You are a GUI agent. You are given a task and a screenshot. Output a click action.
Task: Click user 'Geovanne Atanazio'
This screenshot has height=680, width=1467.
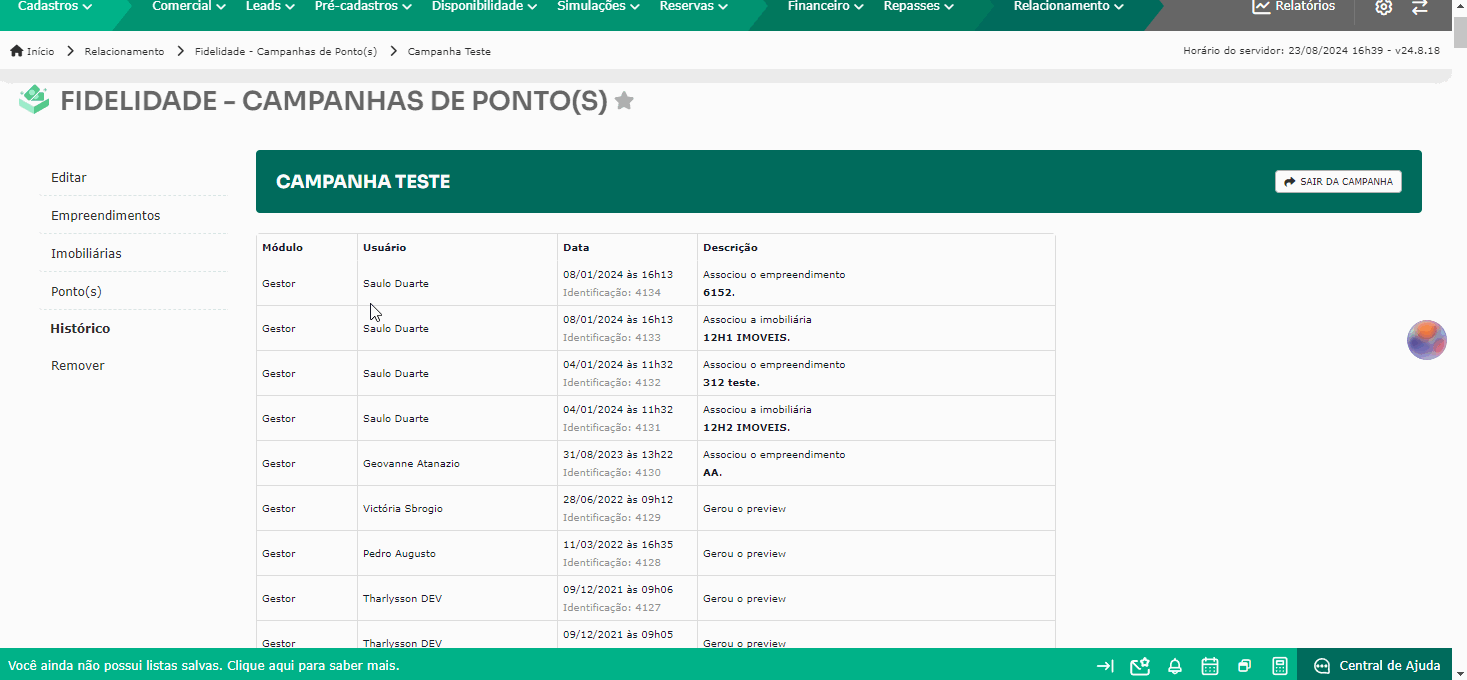tap(411, 464)
